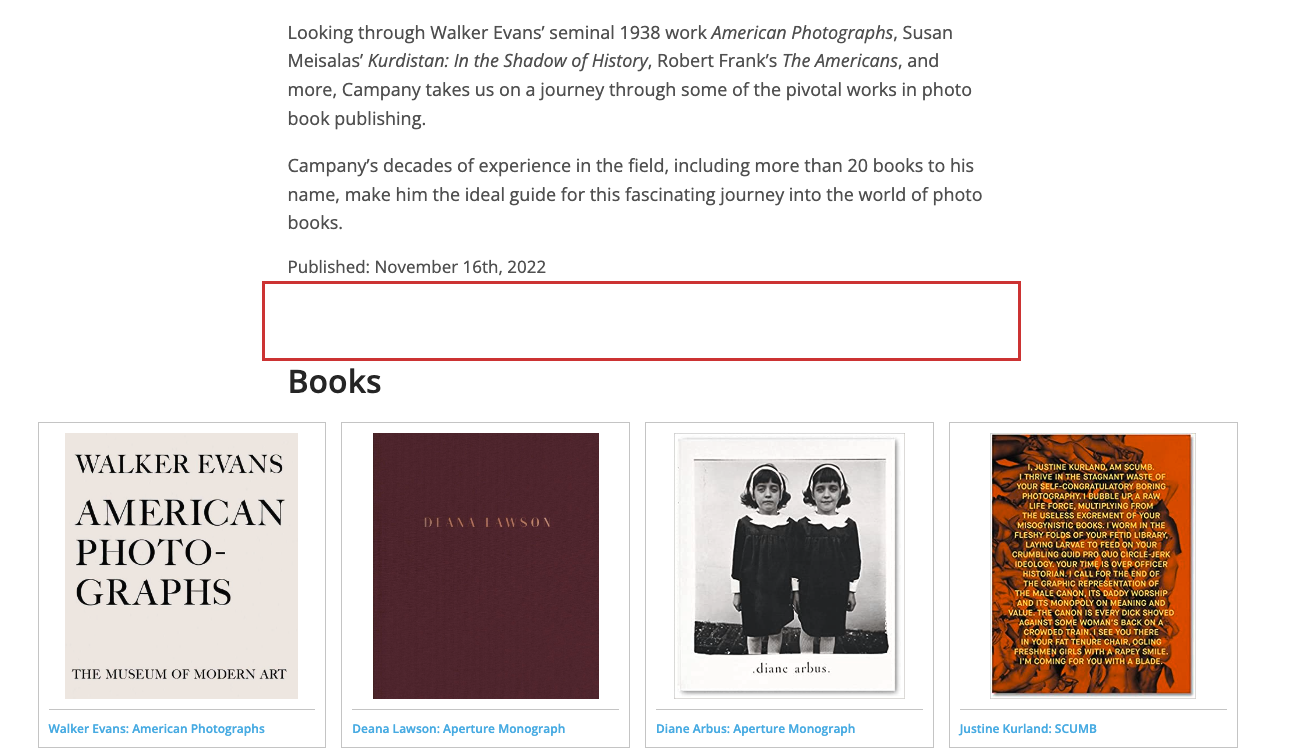This screenshot has width=1305, height=756.
Task: Open the orange Justine Kurland SCUMB cover
Action: 1092,565
